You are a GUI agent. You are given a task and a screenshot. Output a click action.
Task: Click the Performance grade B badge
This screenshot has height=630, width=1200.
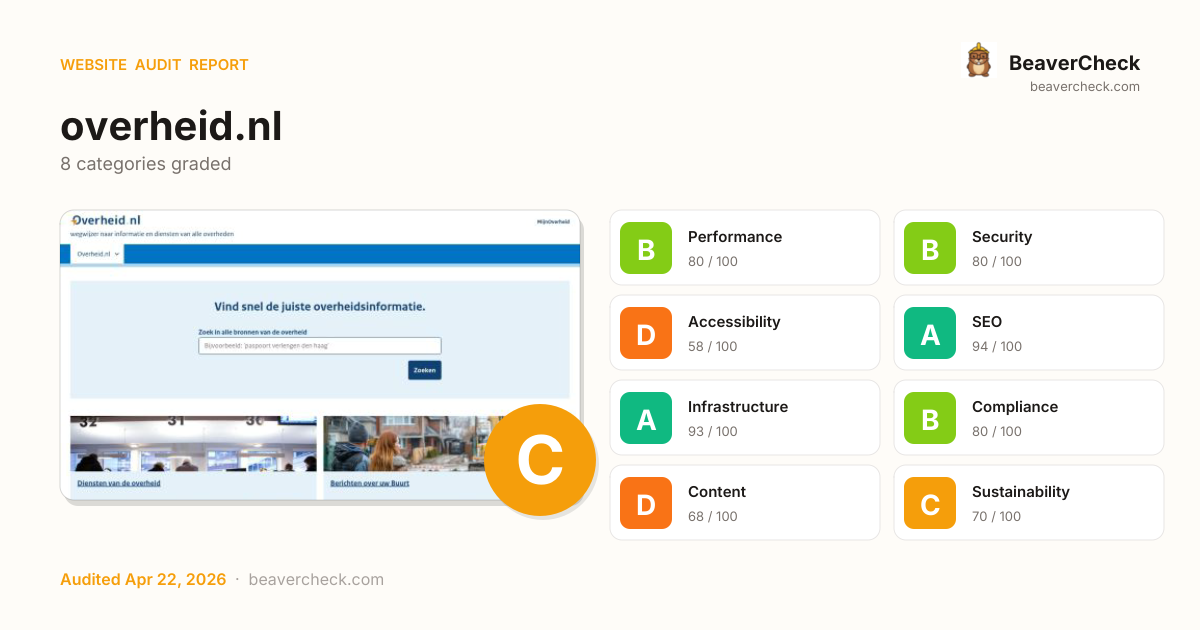(x=646, y=248)
